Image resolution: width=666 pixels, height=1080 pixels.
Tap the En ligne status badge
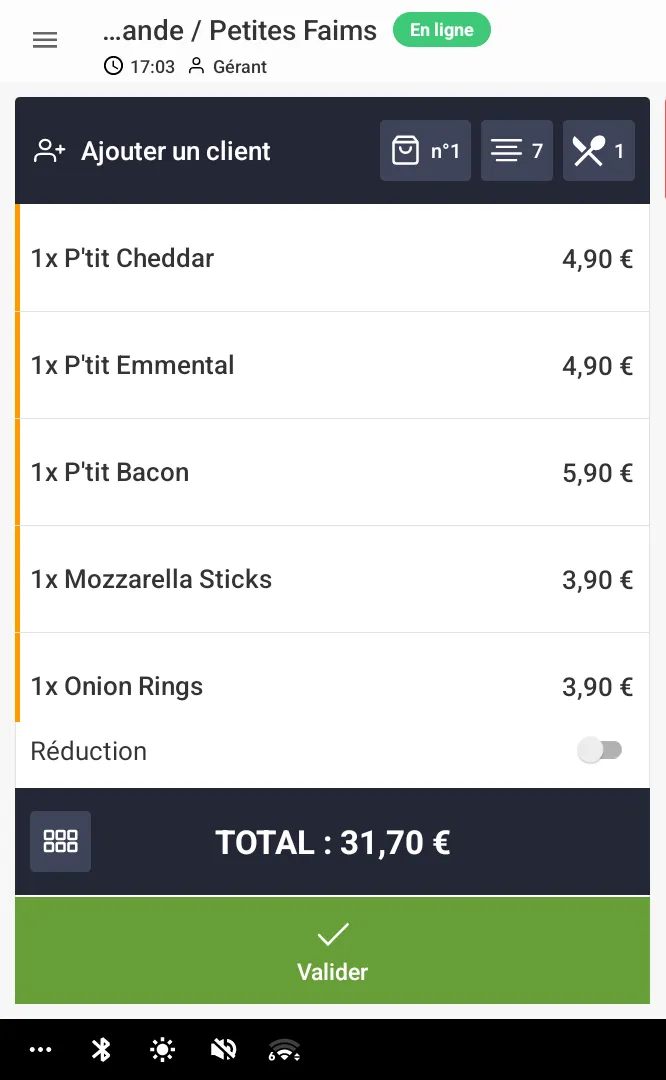pyautogui.click(x=441, y=30)
